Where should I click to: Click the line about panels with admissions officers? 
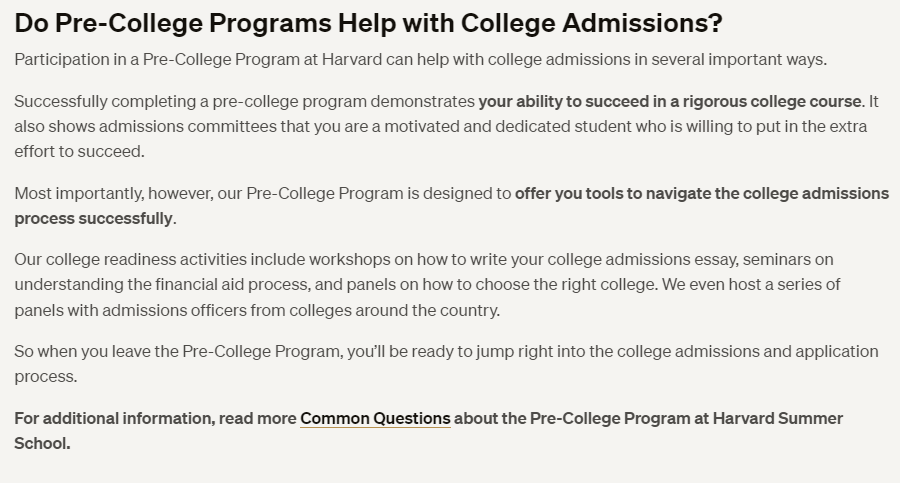257,310
